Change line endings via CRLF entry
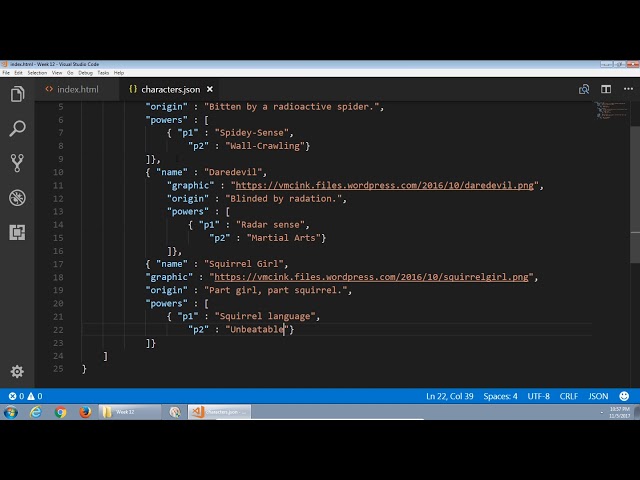 point(569,396)
